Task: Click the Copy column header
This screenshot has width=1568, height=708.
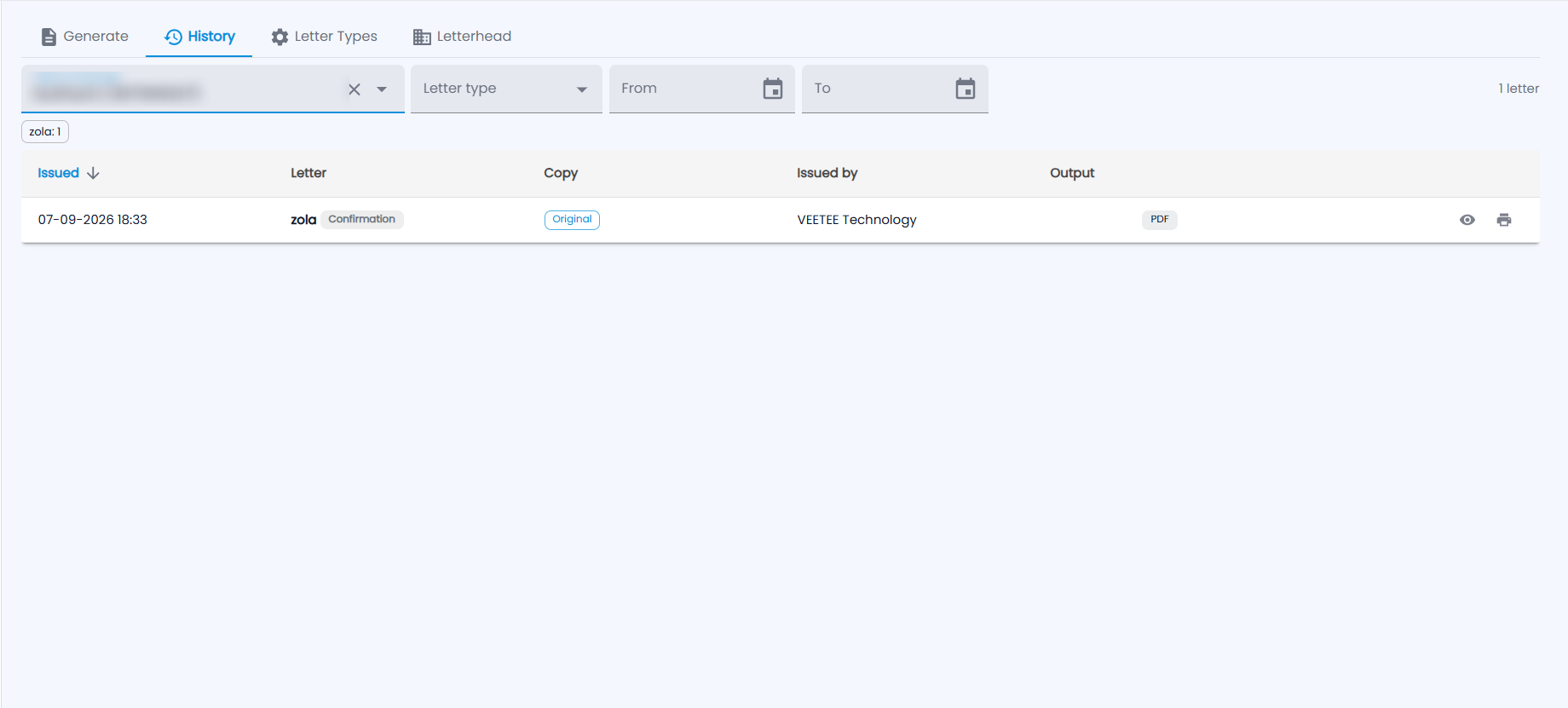Action: tap(561, 173)
